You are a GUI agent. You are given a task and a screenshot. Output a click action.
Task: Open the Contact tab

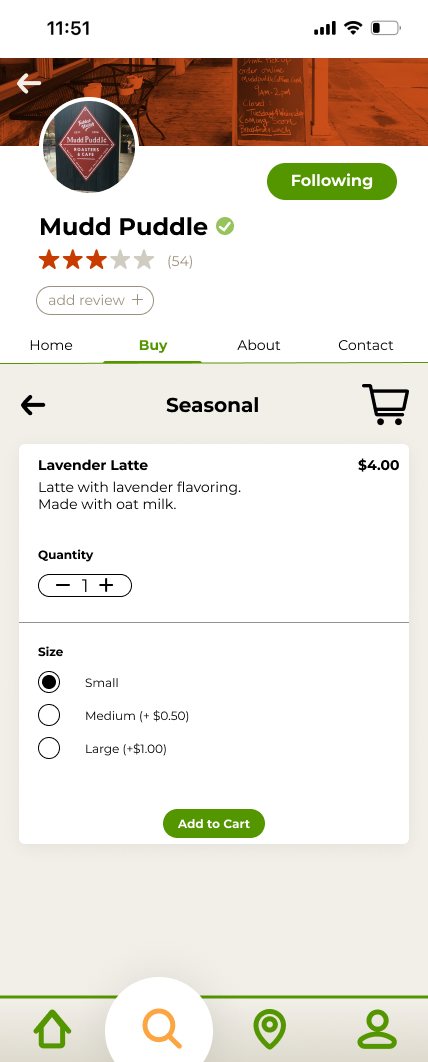click(366, 345)
